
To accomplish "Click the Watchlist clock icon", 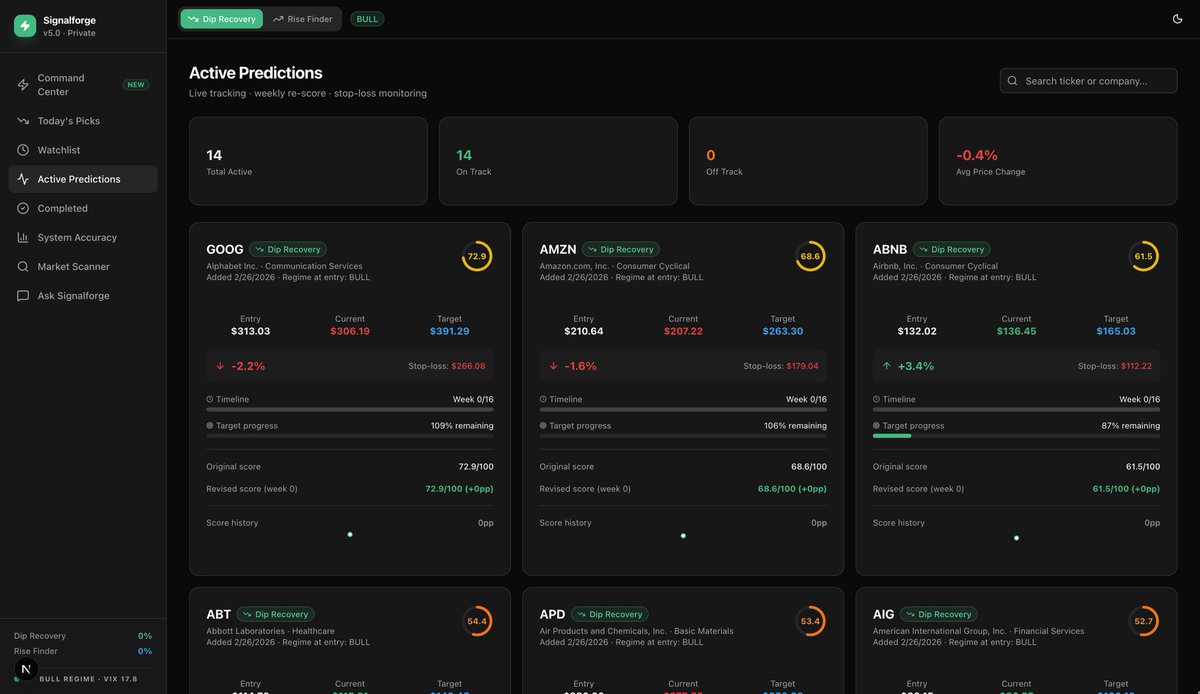I will [23, 150].
